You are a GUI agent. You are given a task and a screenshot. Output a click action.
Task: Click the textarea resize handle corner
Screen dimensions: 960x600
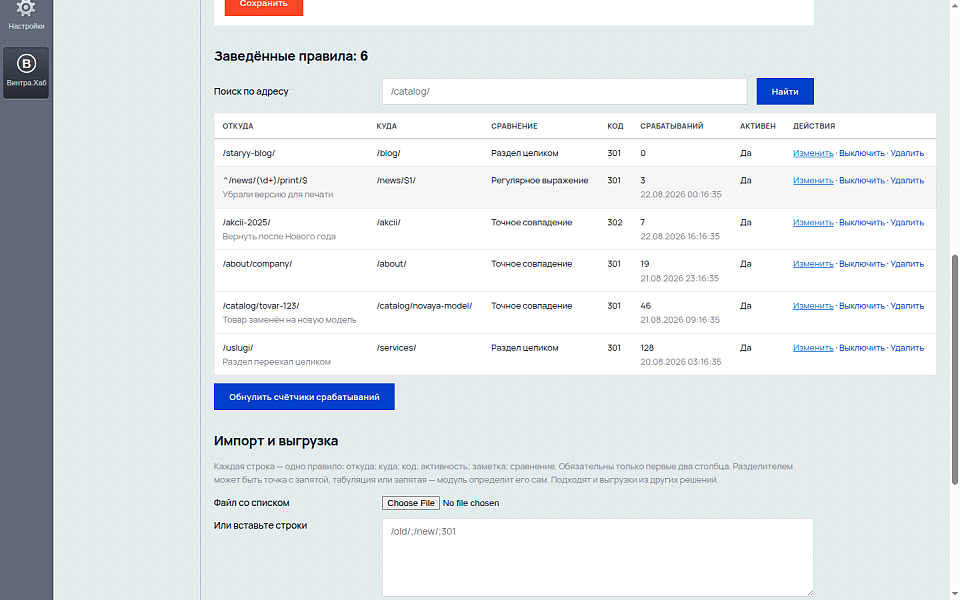(x=809, y=592)
